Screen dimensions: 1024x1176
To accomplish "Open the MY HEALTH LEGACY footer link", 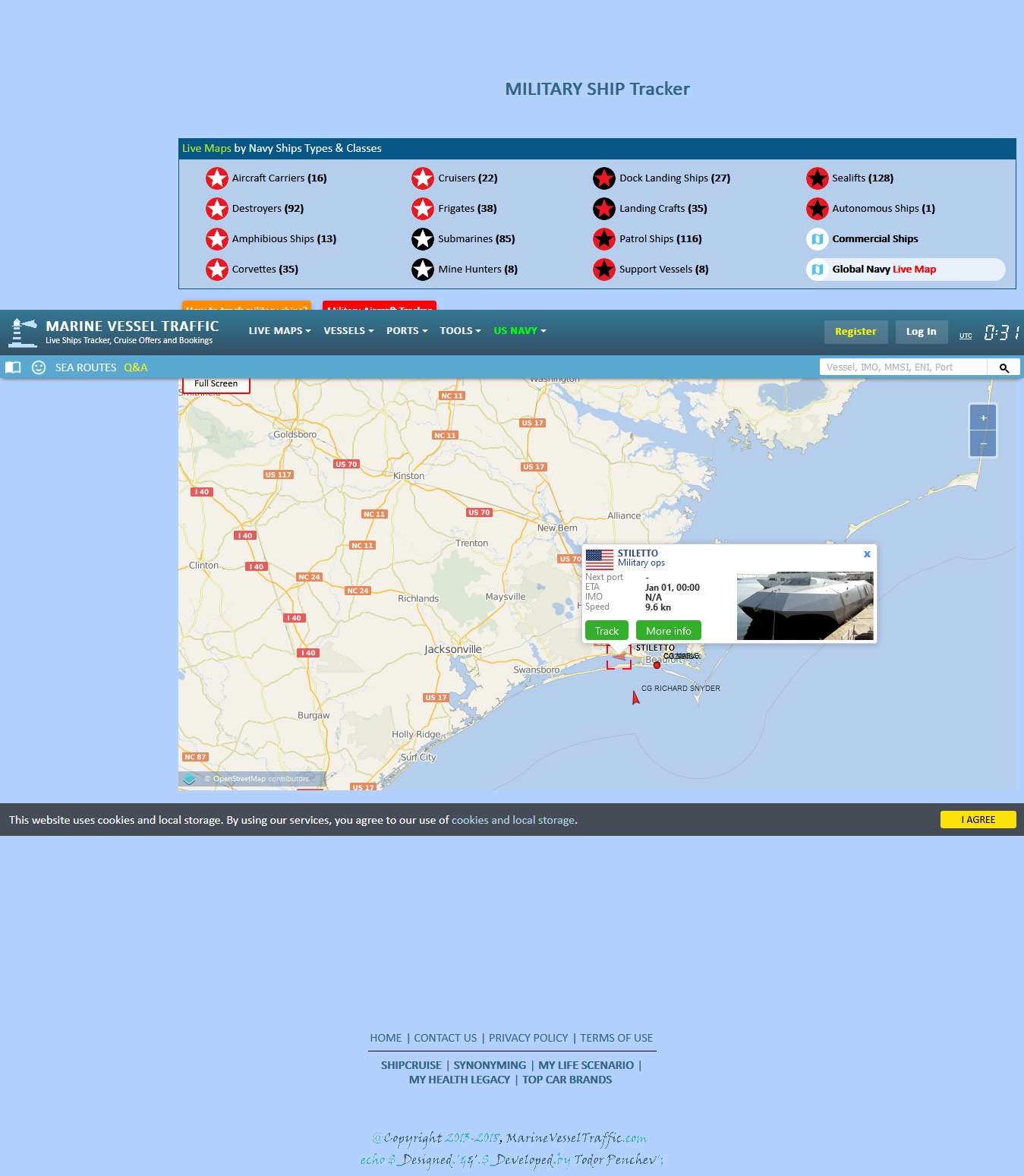I will [459, 1080].
